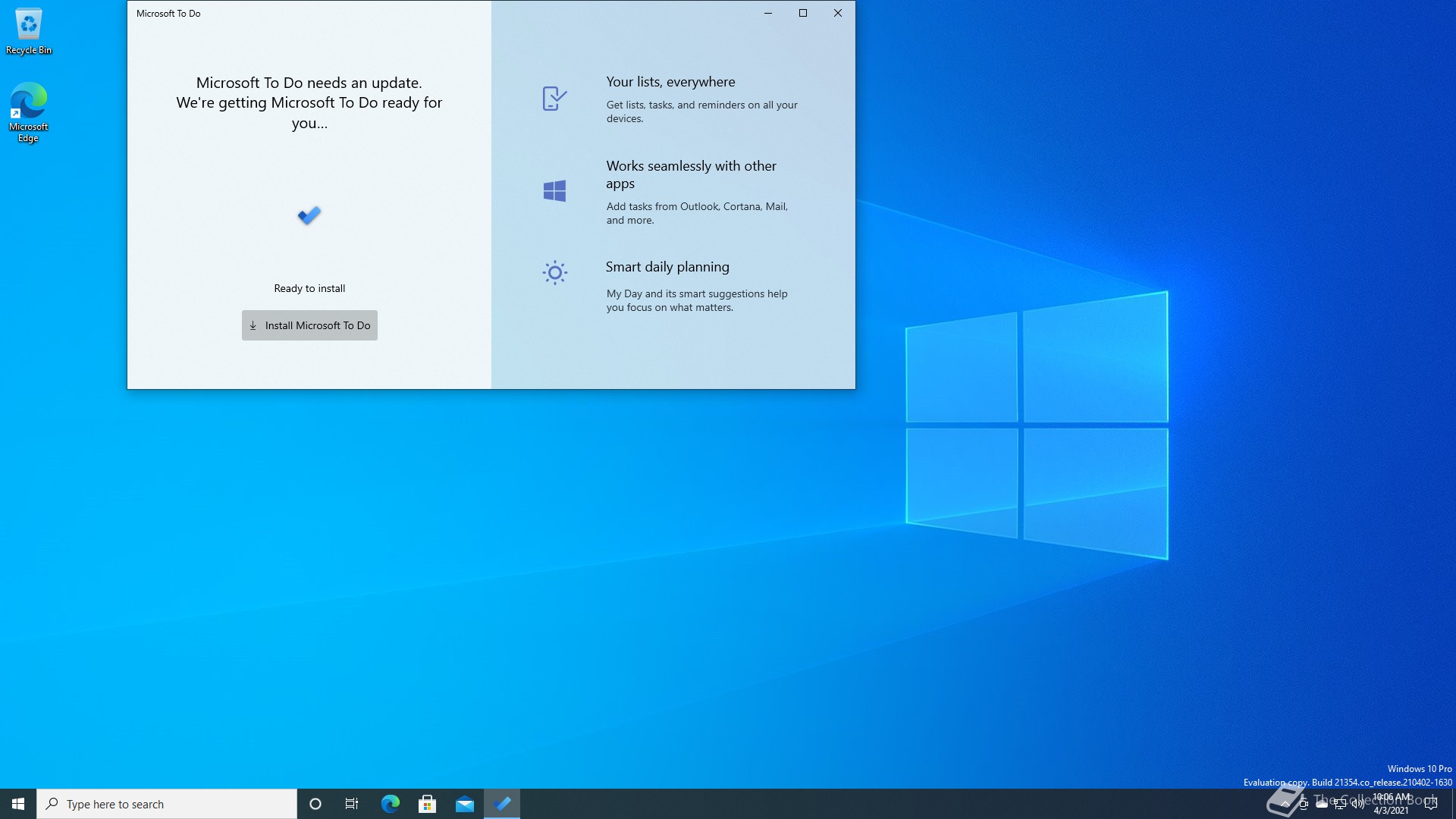Viewport: 1456px width, 819px height.
Task: Click the OneDrive cloud tray icon
Action: tap(1322, 804)
